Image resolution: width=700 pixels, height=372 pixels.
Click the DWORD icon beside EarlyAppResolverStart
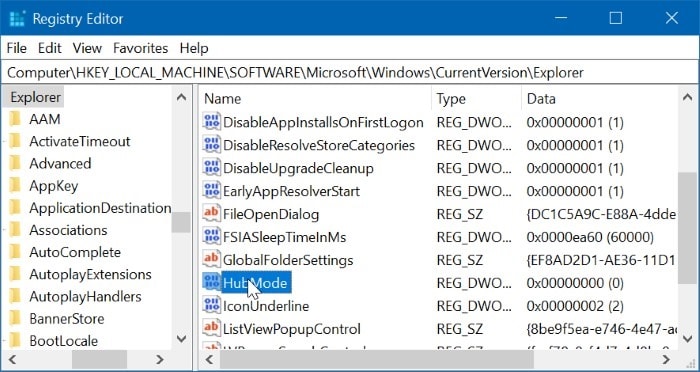(211, 191)
